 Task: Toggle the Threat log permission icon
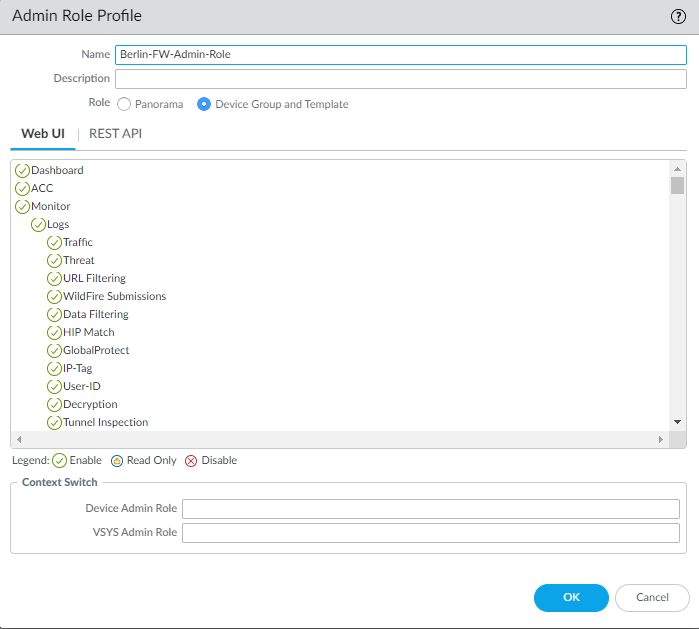tap(54, 261)
